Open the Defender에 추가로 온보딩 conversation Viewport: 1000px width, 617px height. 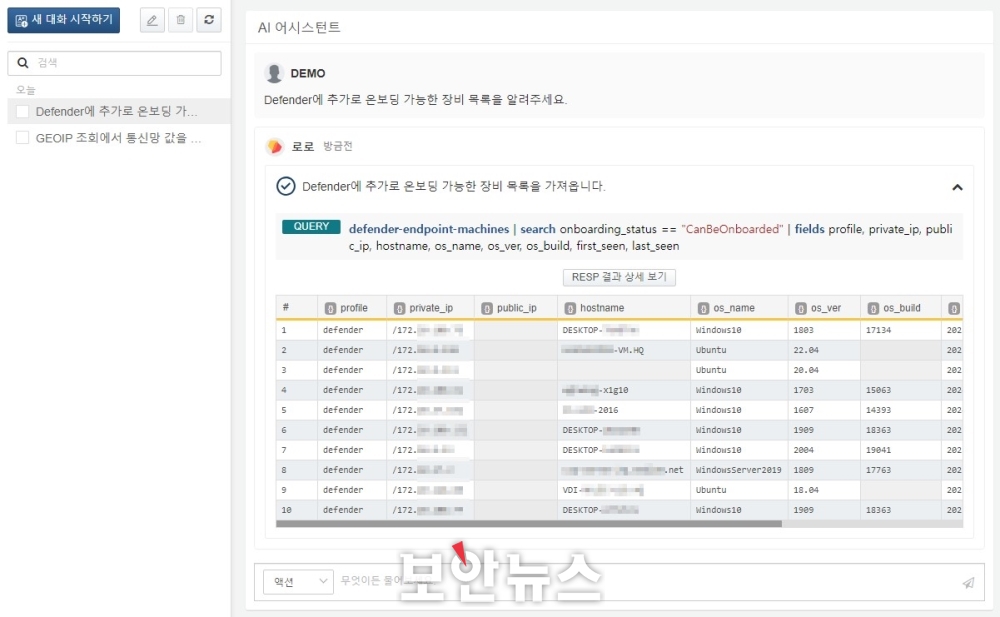[x=117, y=112]
